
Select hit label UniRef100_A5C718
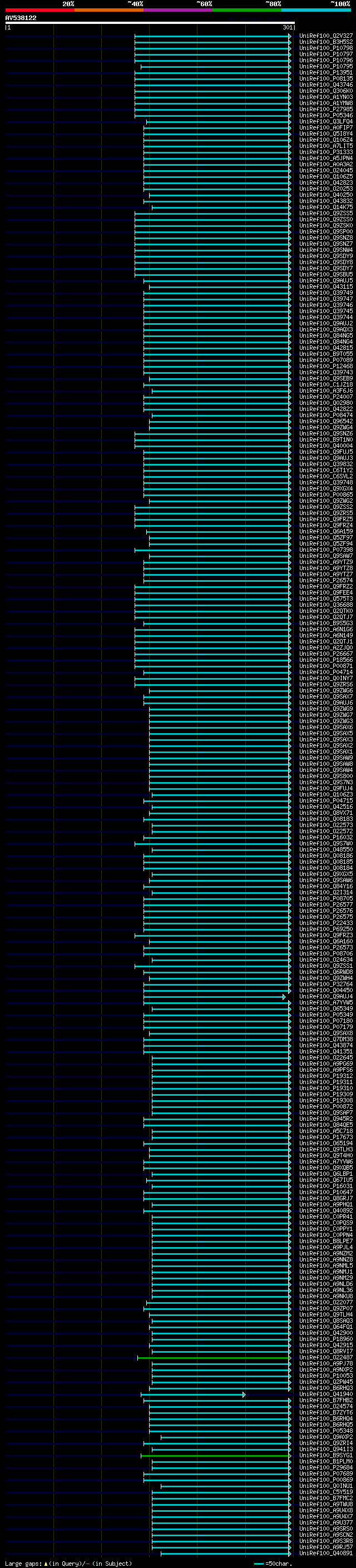tap(326, 1131)
